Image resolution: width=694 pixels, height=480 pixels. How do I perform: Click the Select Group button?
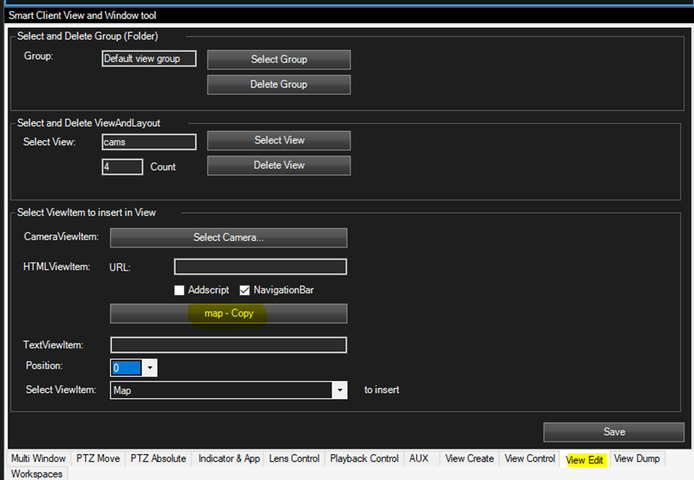tap(279, 59)
